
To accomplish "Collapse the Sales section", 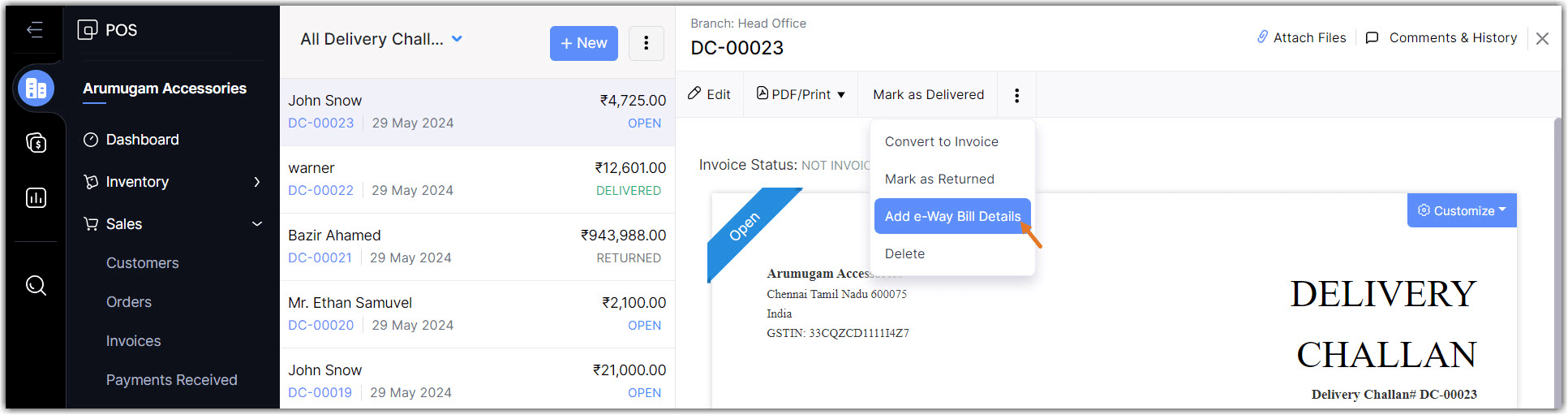I will click(256, 224).
